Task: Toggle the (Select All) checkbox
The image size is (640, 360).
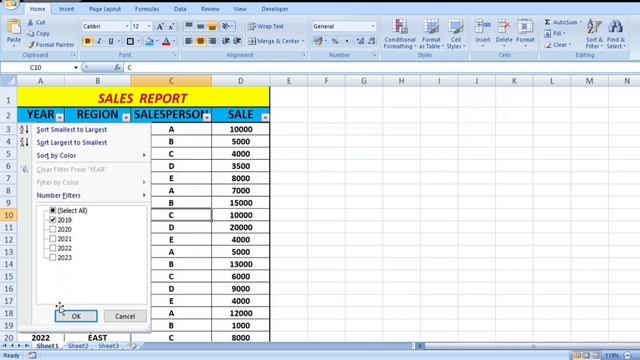Action: click(53, 210)
